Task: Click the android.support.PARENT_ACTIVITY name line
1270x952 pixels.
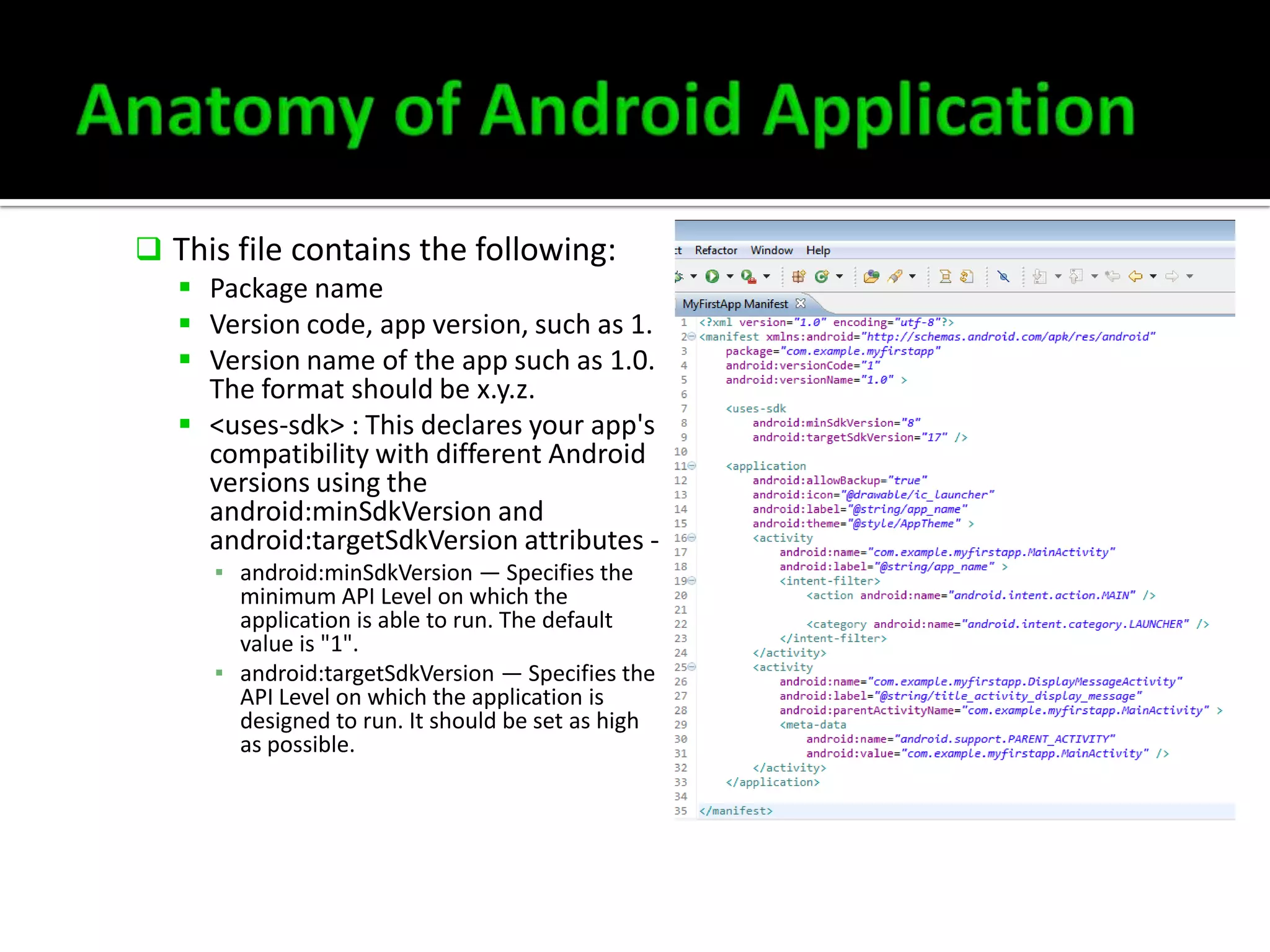Action: (x=961, y=739)
